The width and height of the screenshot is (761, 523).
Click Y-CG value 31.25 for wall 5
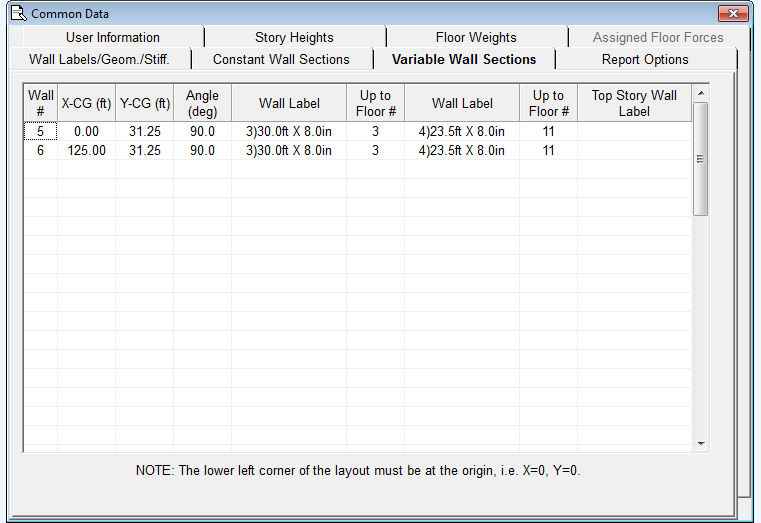[144, 132]
